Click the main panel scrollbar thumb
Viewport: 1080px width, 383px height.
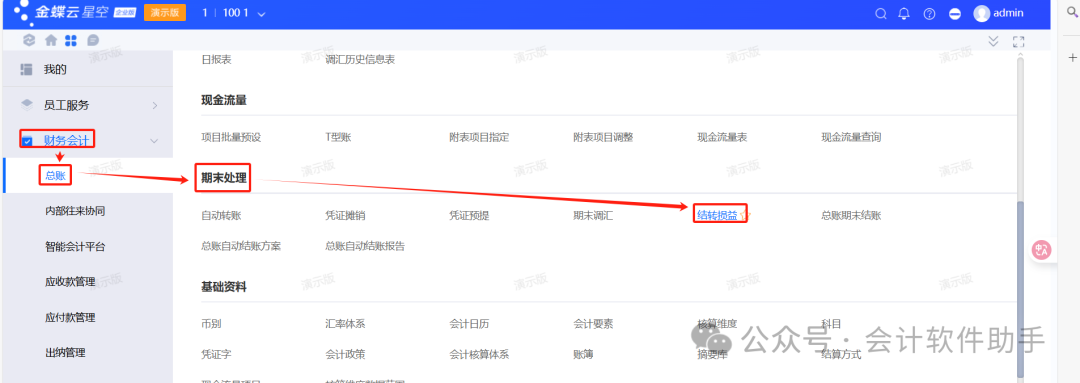[x=1021, y=289]
